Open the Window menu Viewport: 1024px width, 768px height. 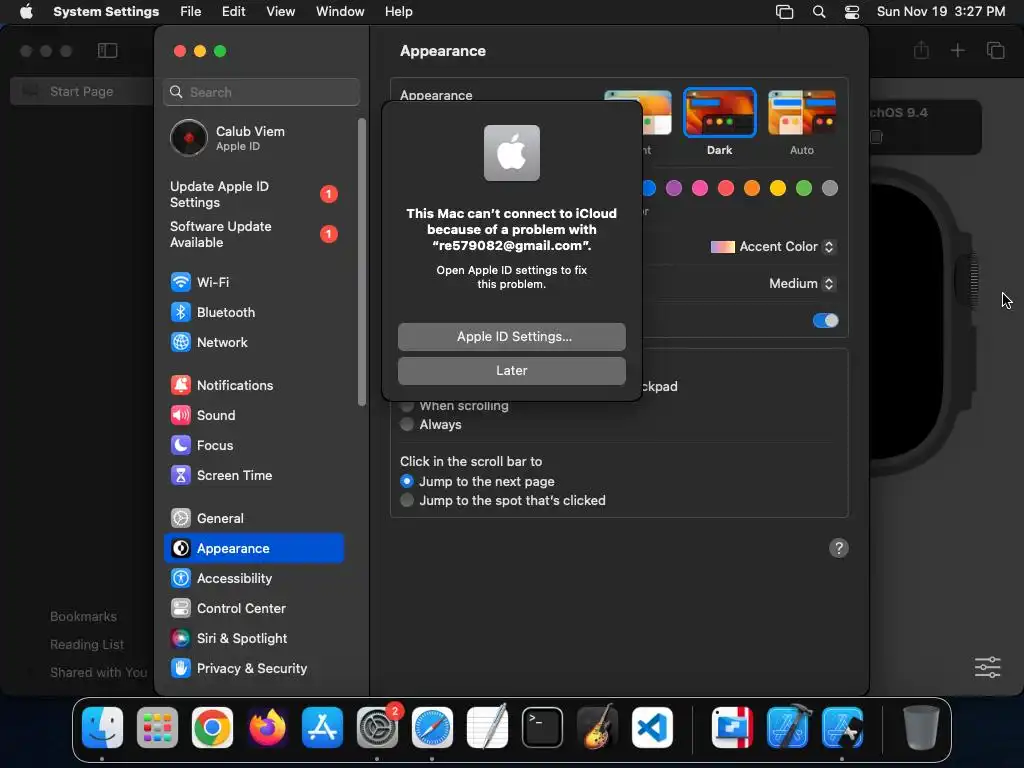(340, 12)
